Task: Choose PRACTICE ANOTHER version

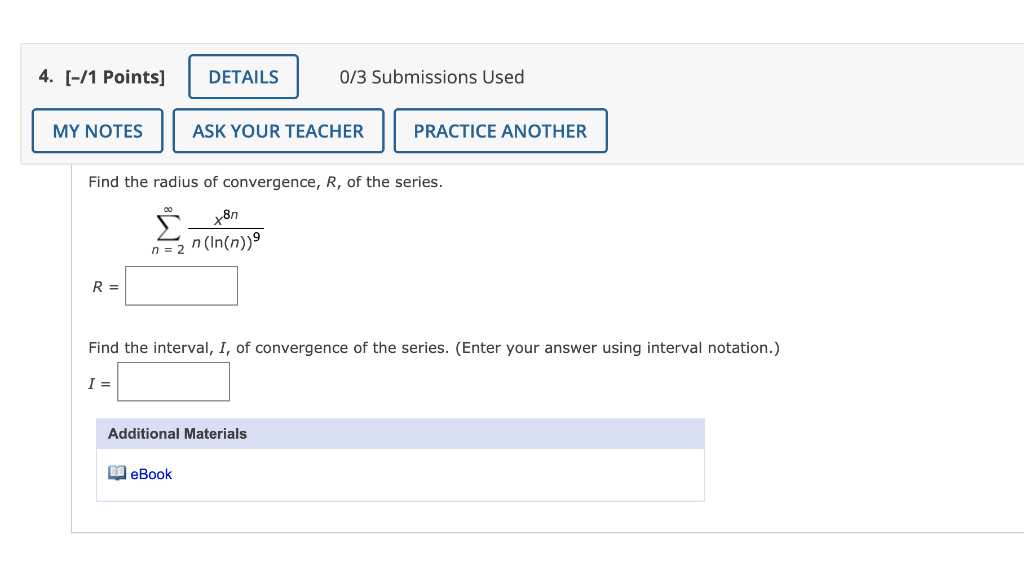Action: (500, 131)
